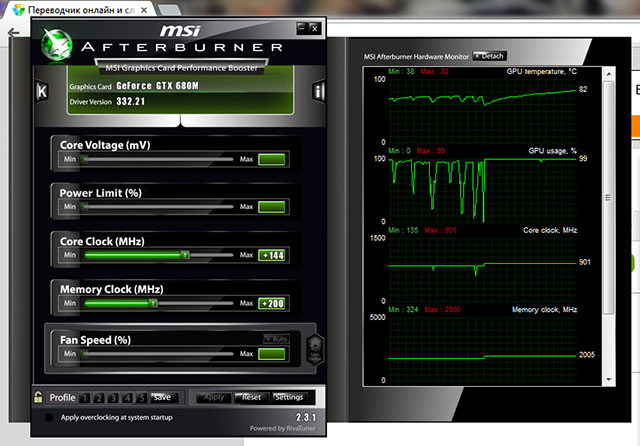Click the Core Clock +144 value field
The width and height of the screenshot is (640, 446).
point(272,255)
